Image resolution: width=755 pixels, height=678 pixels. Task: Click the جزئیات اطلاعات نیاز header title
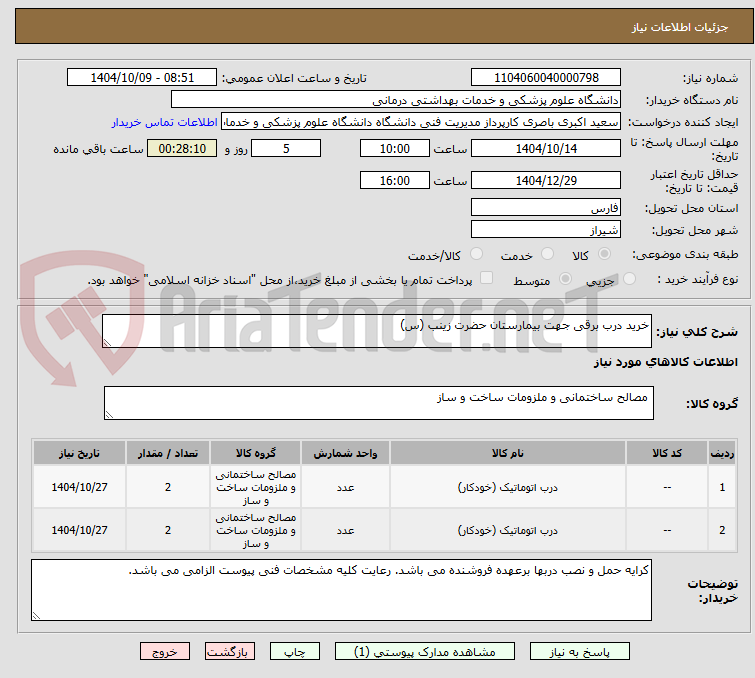[x=679, y=27]
